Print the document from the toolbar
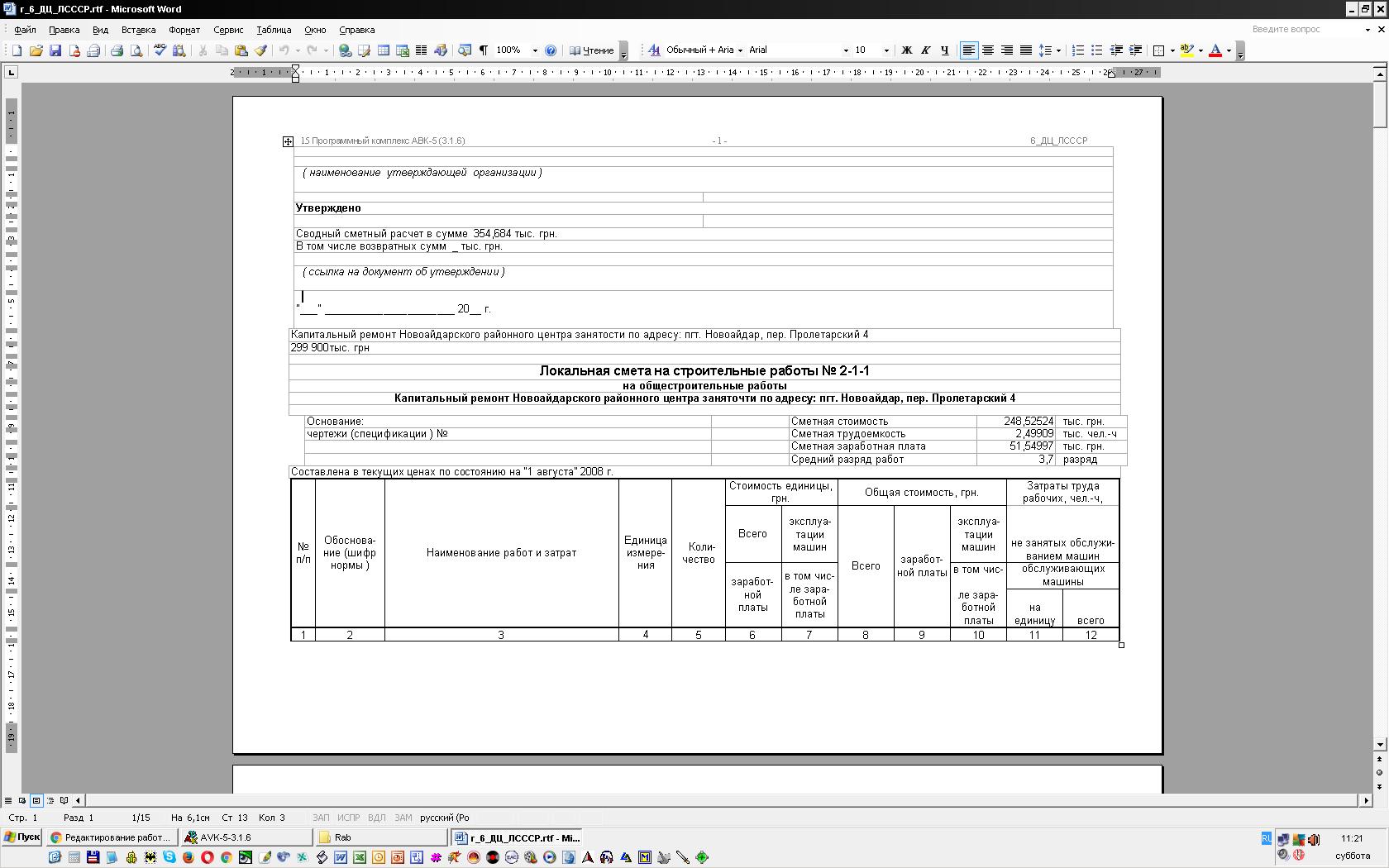The image size is (1389, 868). pyautogui.click(x=117, y=50)
